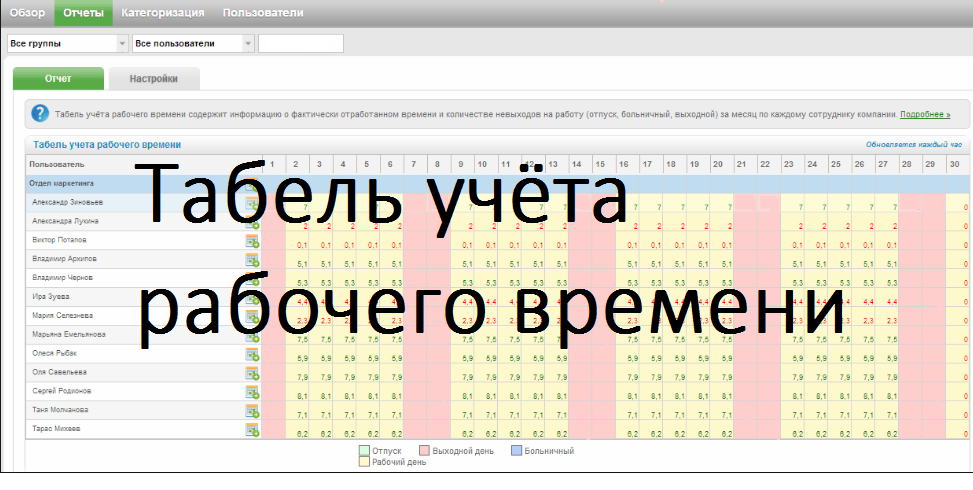Select user name Таня Молчанова
973x490 pixels.
pyautogui.click(x=60, y=409)
